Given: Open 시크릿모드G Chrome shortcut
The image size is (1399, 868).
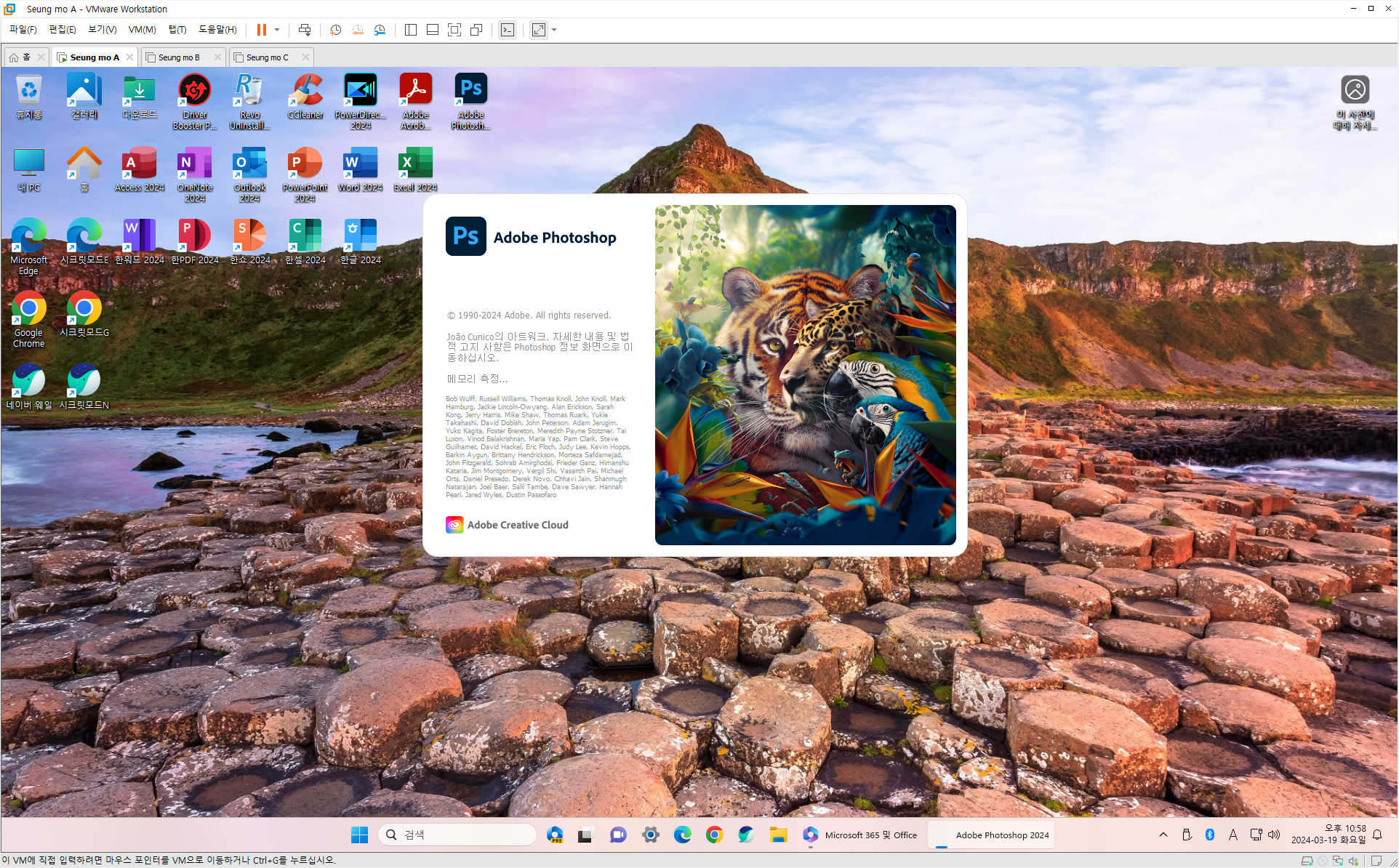Looking at the screenshot, I should (x=84, y=315).
